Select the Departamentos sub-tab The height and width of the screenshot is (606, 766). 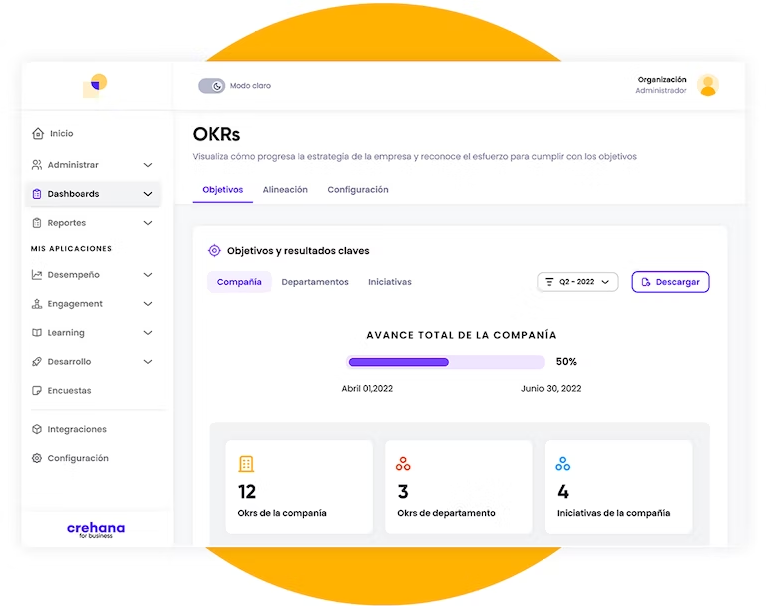[x=315, y=282]
